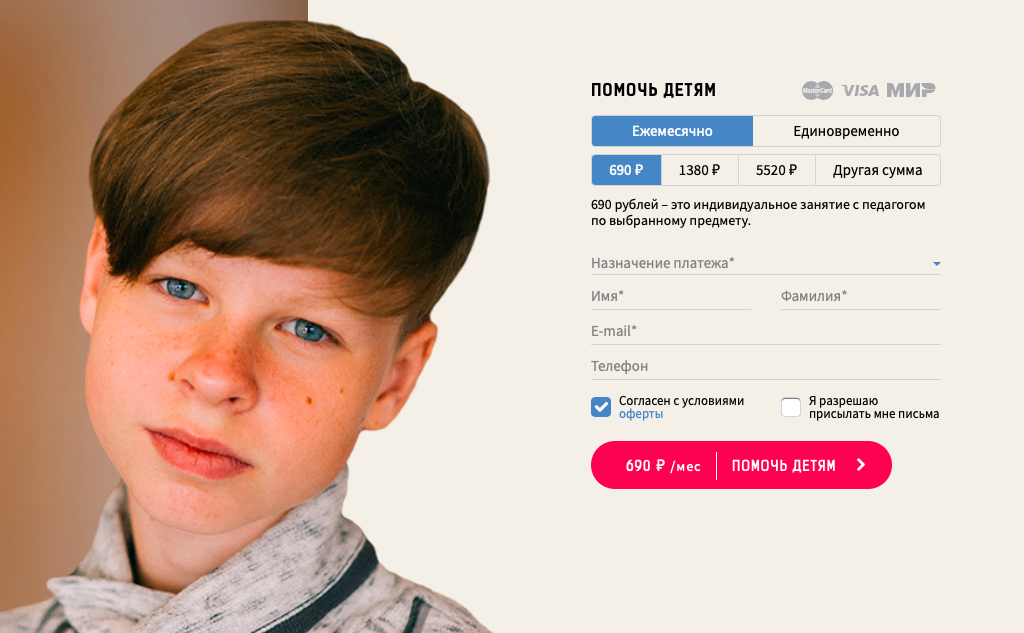Click into the 'Телефон' field
Screen dimensions: 1024x633
coord(765,366)
